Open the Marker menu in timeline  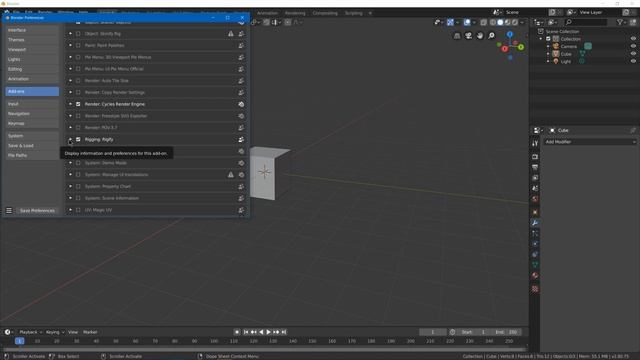(90, 332)
